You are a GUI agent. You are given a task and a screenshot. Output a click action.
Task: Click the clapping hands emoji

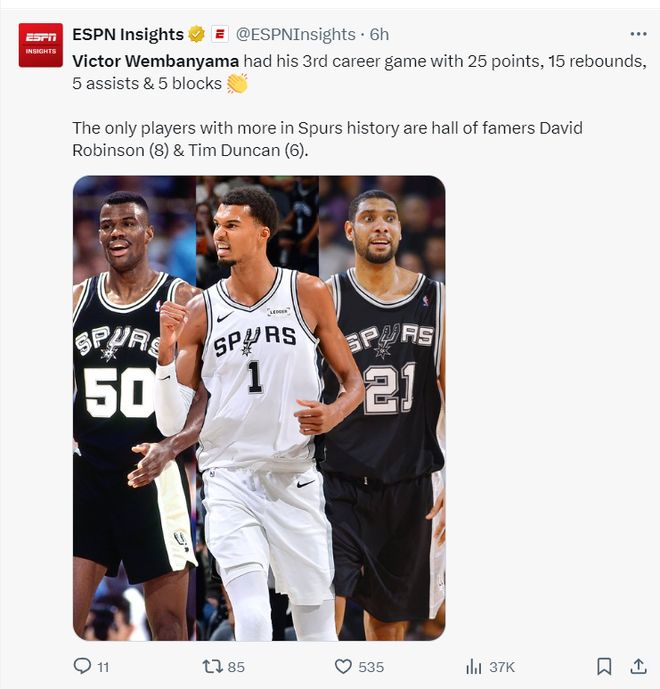(x=237, y=84)
